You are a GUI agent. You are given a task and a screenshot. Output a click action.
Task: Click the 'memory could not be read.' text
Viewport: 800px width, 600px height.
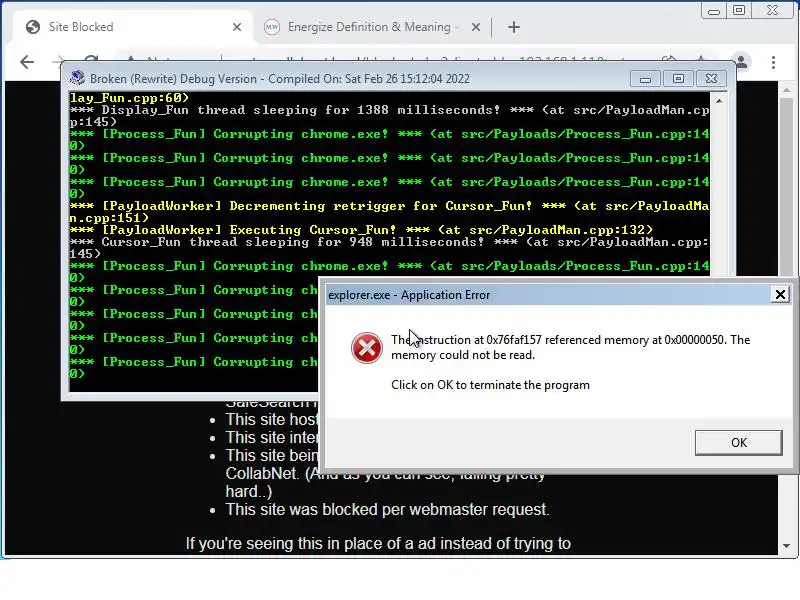[x=463, y=355]
